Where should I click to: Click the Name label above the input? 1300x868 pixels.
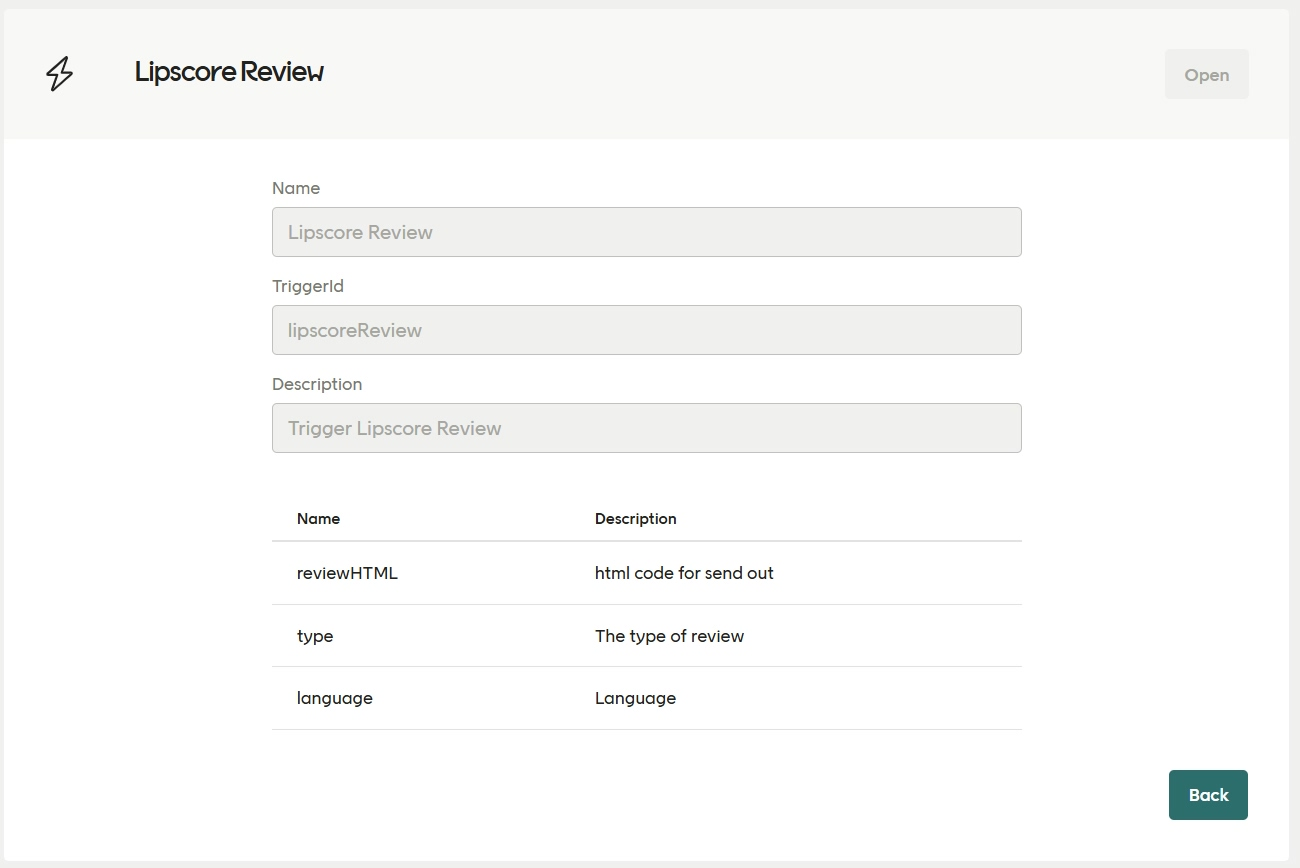point(296,188)
